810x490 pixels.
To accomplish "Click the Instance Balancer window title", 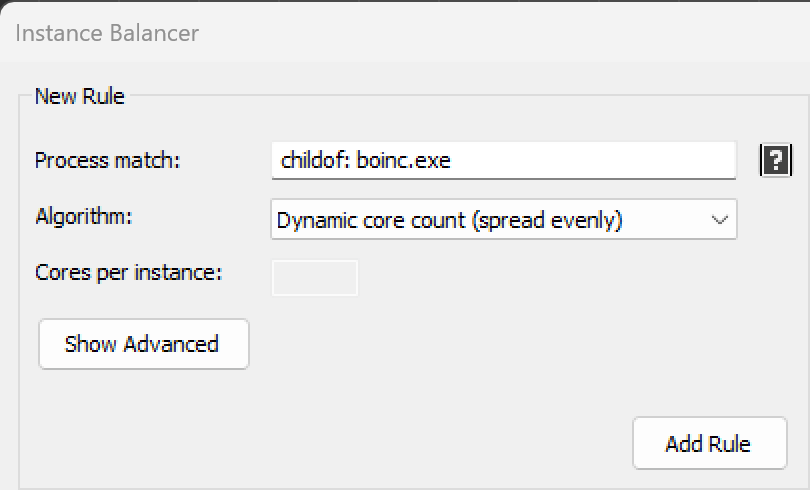I will pyautogui.click(x=107, y=33).
